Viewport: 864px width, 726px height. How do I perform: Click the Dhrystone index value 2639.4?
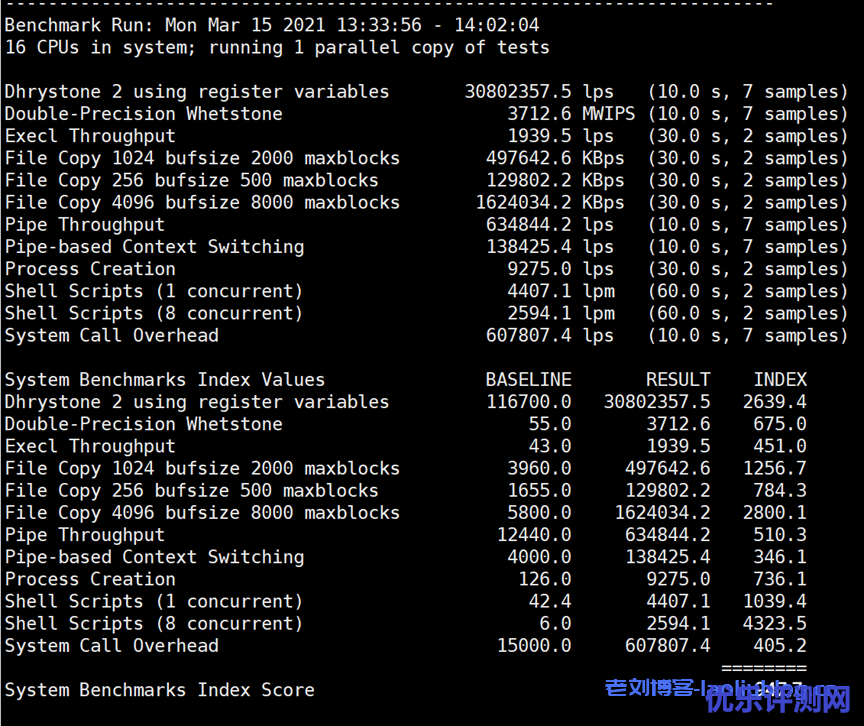tap(774, 402)
